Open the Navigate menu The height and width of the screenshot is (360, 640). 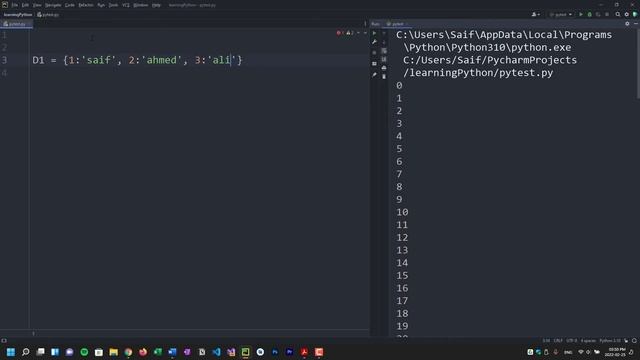(53, 5)
